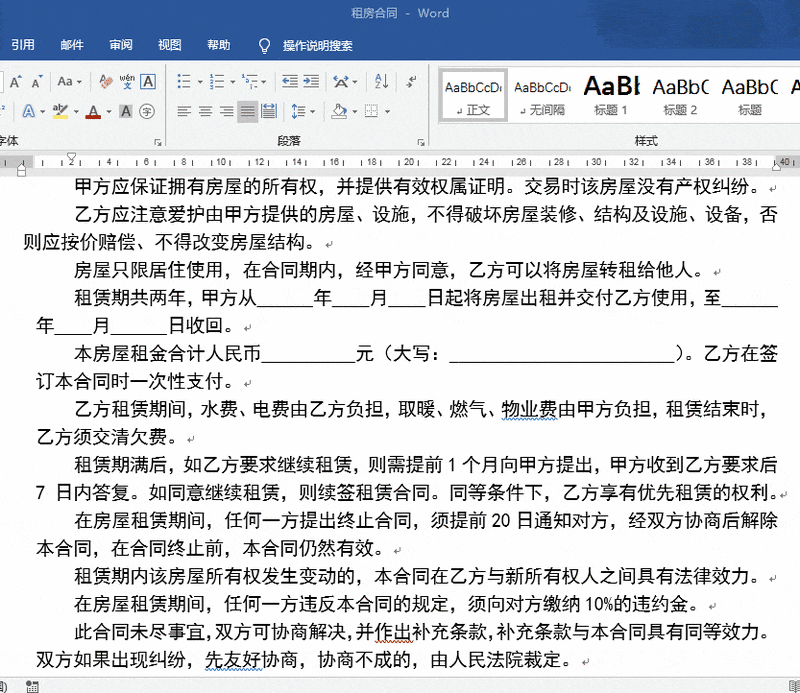This screenshot has width=800, height=693.
Task: Click the Grow Font size icon
Action: [16, 81]
